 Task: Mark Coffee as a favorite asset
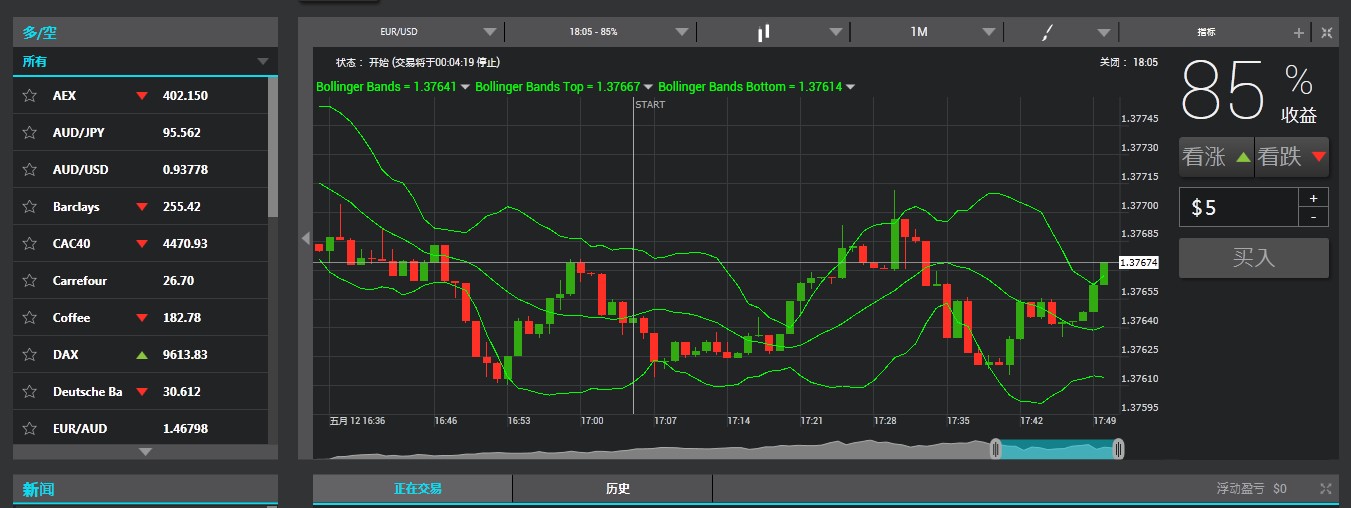click(29, 318)
